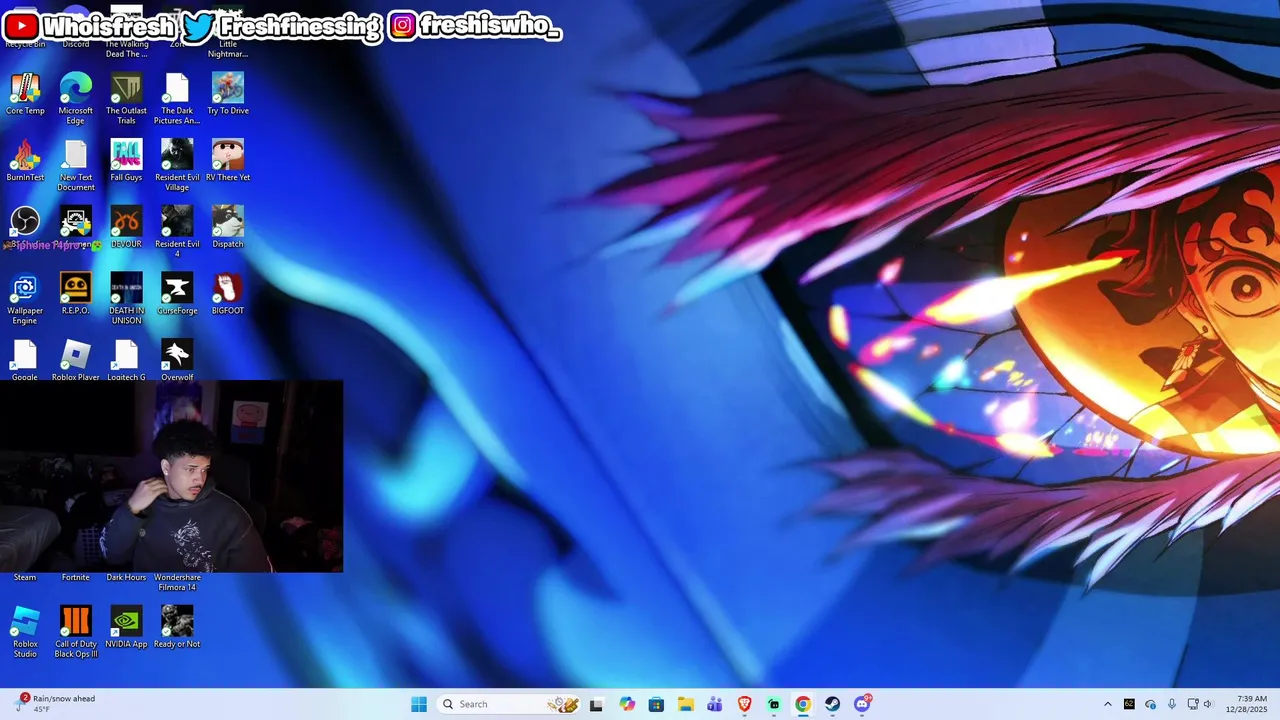Select the Wondershare Filmora 14 label

177,582
